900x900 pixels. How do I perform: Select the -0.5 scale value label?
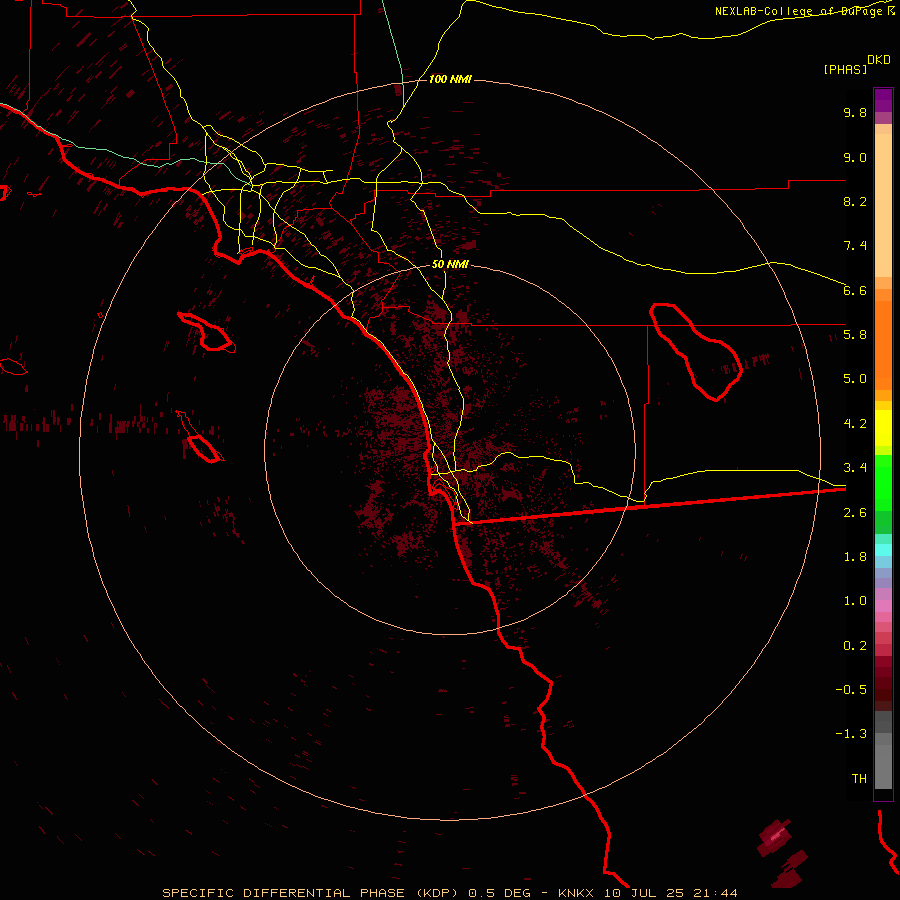pos(851,690)
